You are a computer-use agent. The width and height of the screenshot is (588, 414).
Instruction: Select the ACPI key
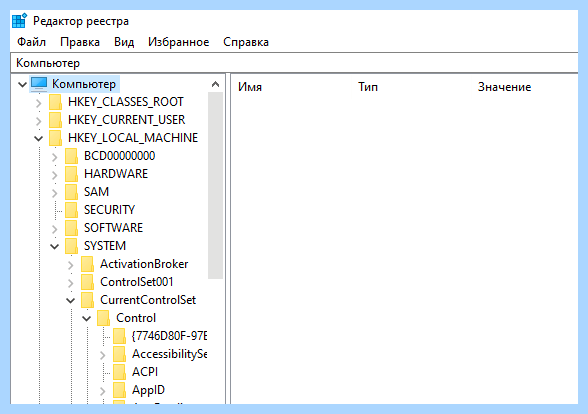coord(145,372)
